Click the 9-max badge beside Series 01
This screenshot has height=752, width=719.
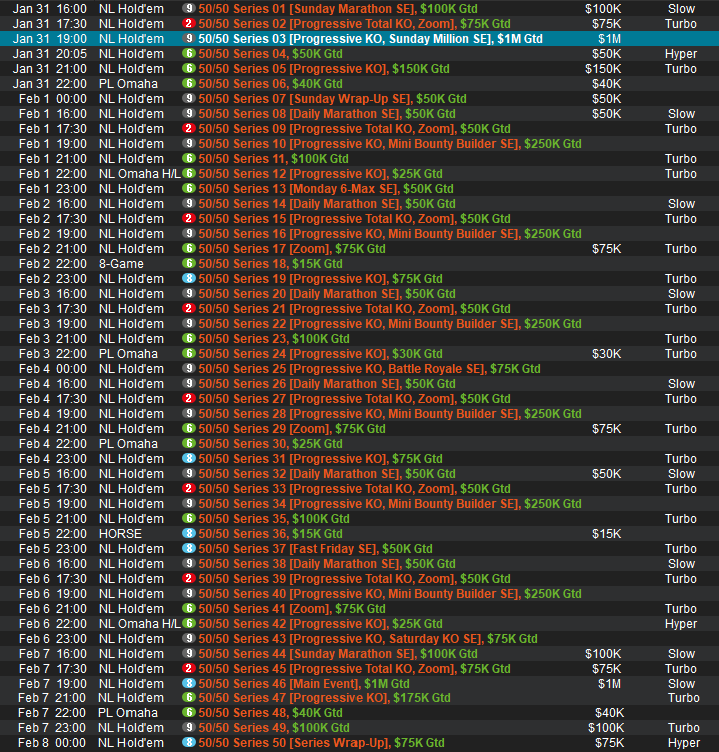188,8
